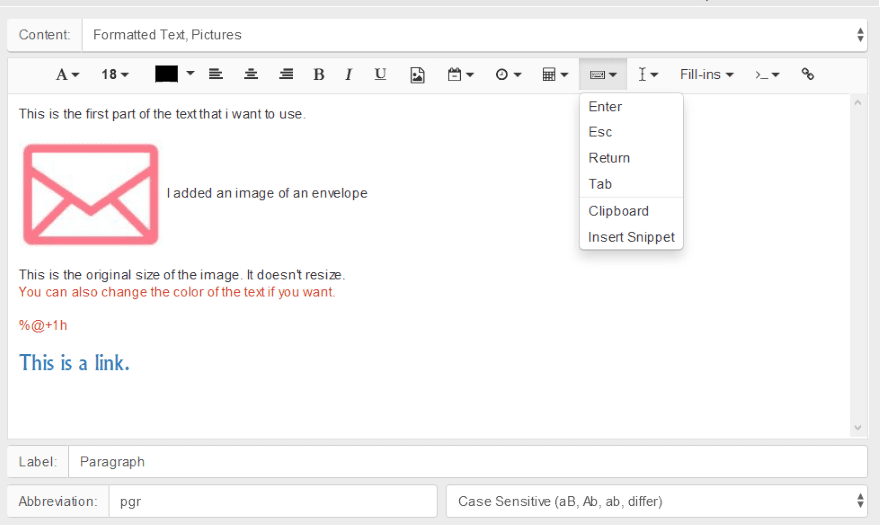Toggle bold formatting
The height and width of the screenshot is (525, 880).
(x=319, y=74)
